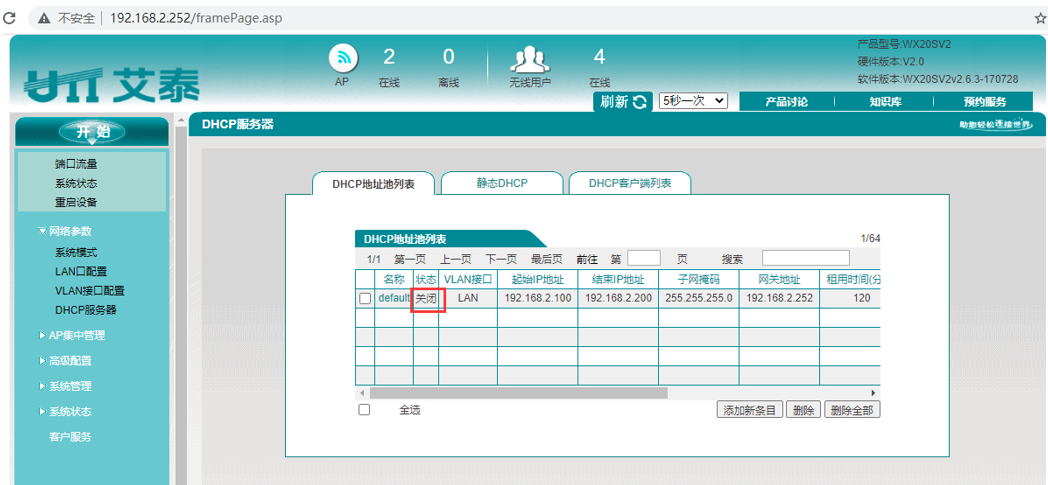This screenshot has height=485, width=1048.
Task: Expand the 高级配置 menu section
Action: pos(70,361)
